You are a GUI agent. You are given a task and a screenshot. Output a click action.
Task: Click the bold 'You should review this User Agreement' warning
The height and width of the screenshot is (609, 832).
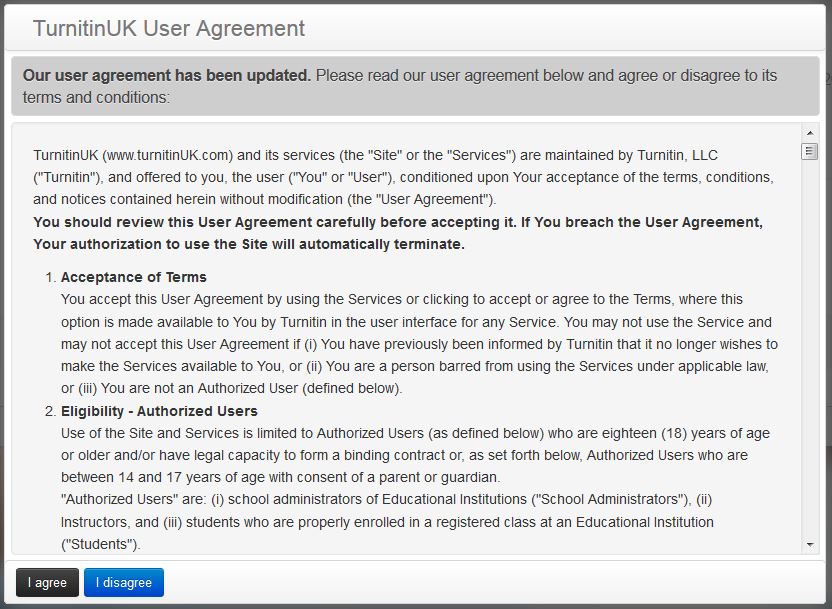pos(397,222)
